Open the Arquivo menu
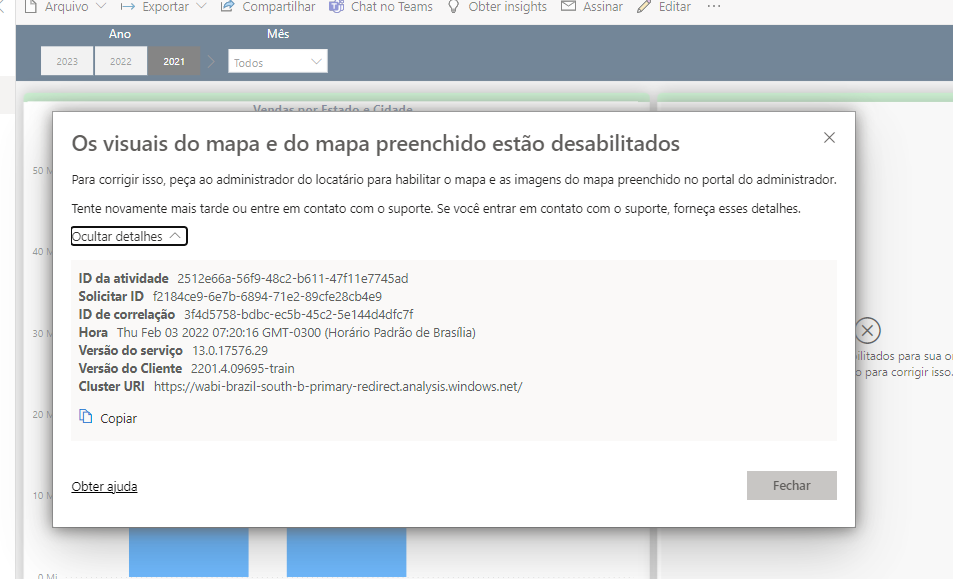Screen dimensions: 953x579 (66, 7)
